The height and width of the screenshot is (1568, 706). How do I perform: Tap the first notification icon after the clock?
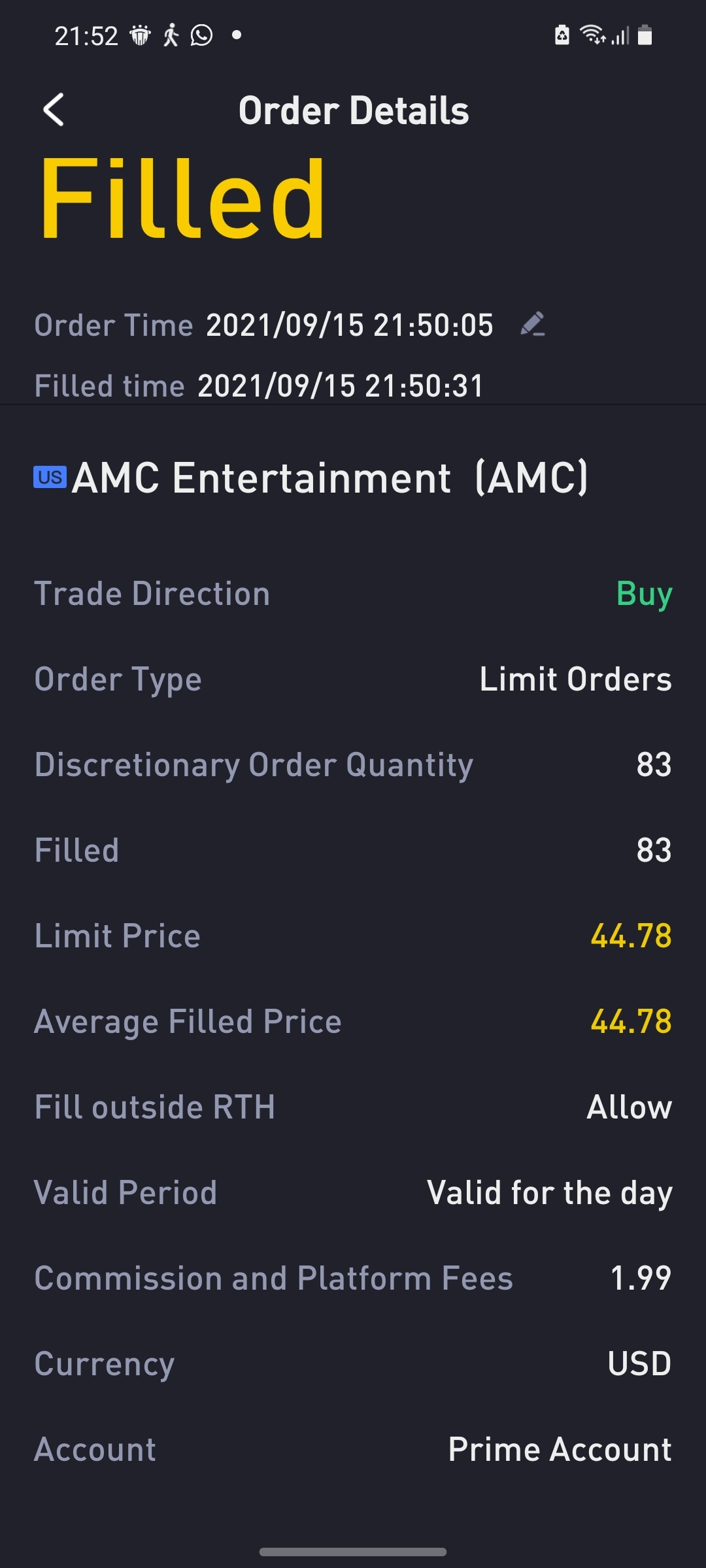[140, 35]
